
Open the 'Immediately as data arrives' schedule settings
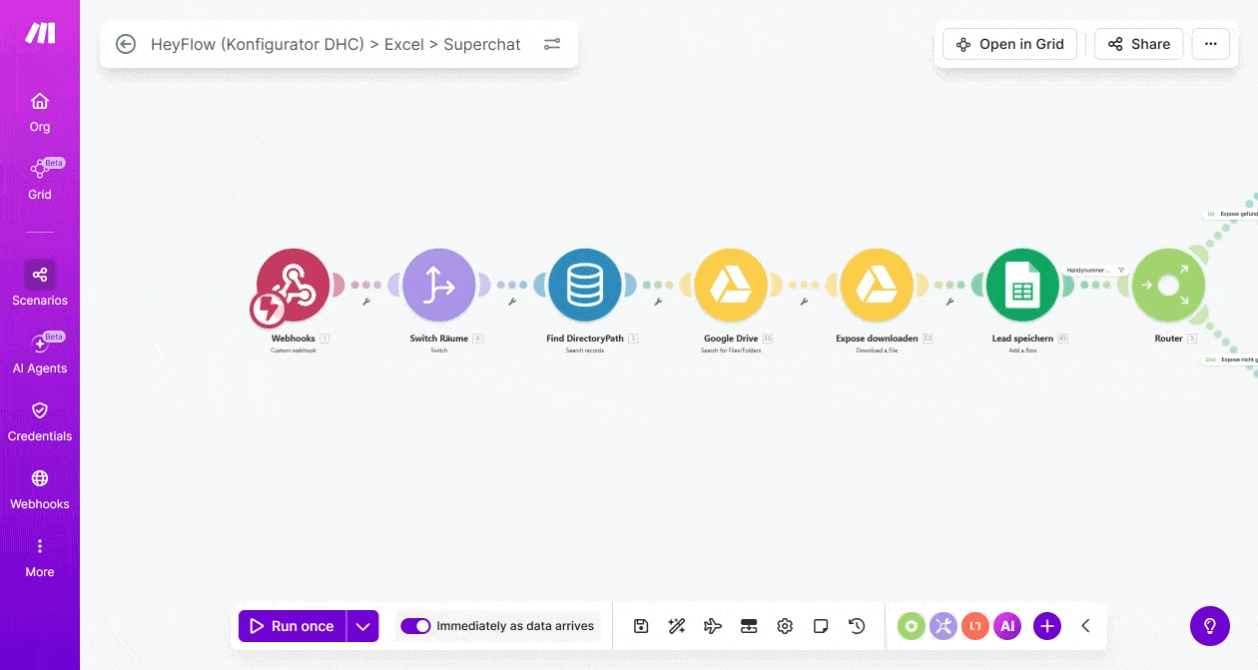click(x=515, y=626)
